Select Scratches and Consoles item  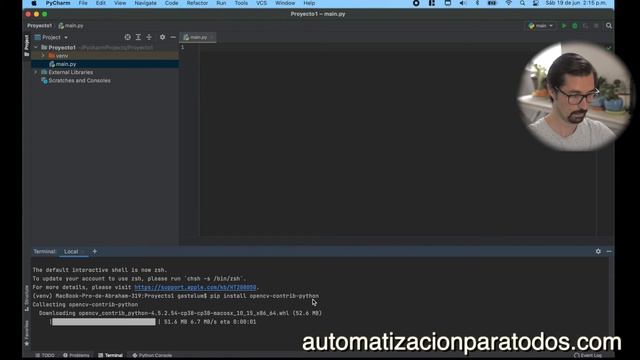click(x=76, y=80)
